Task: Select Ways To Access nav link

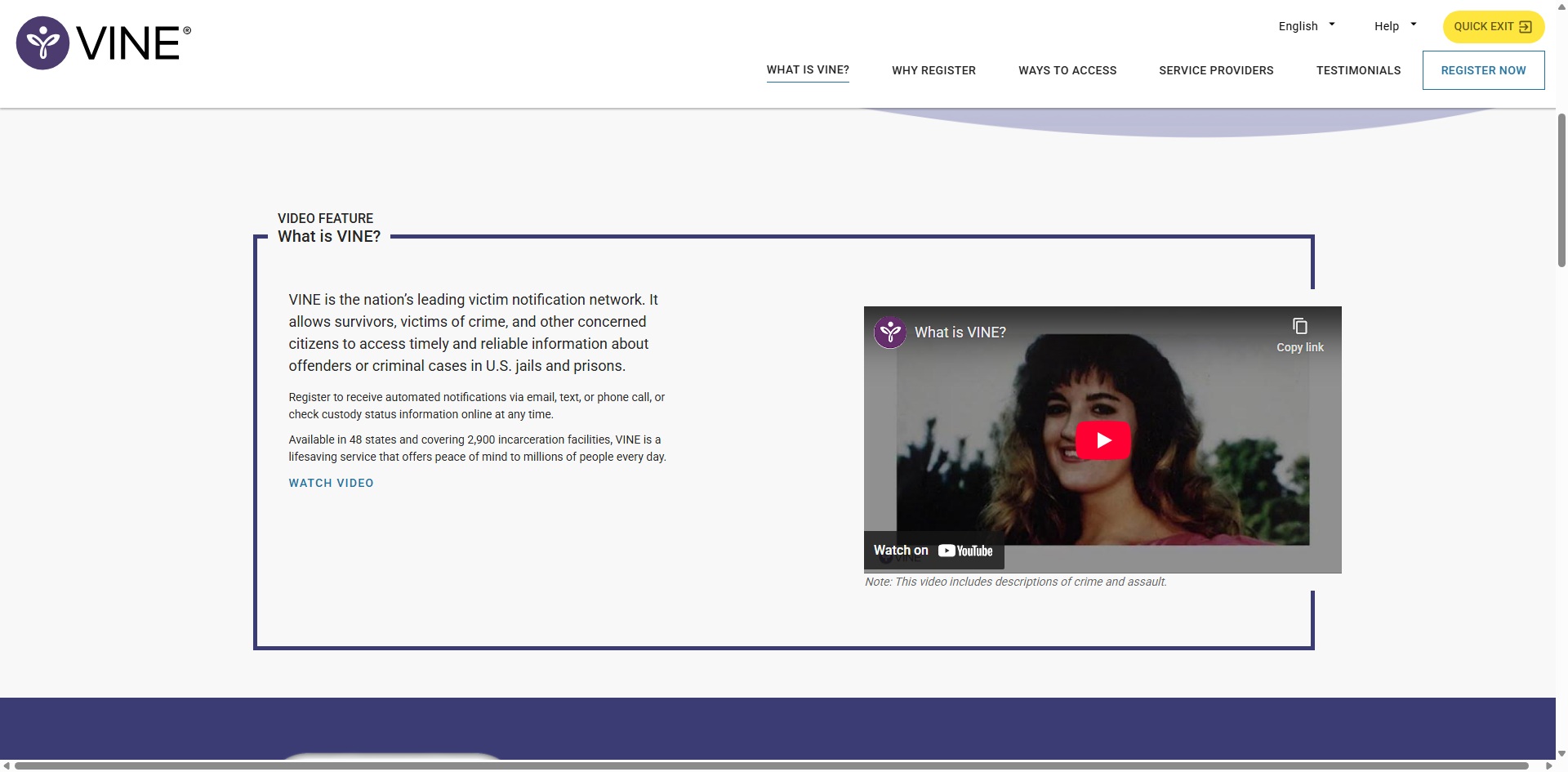Action: [1067, 70]
